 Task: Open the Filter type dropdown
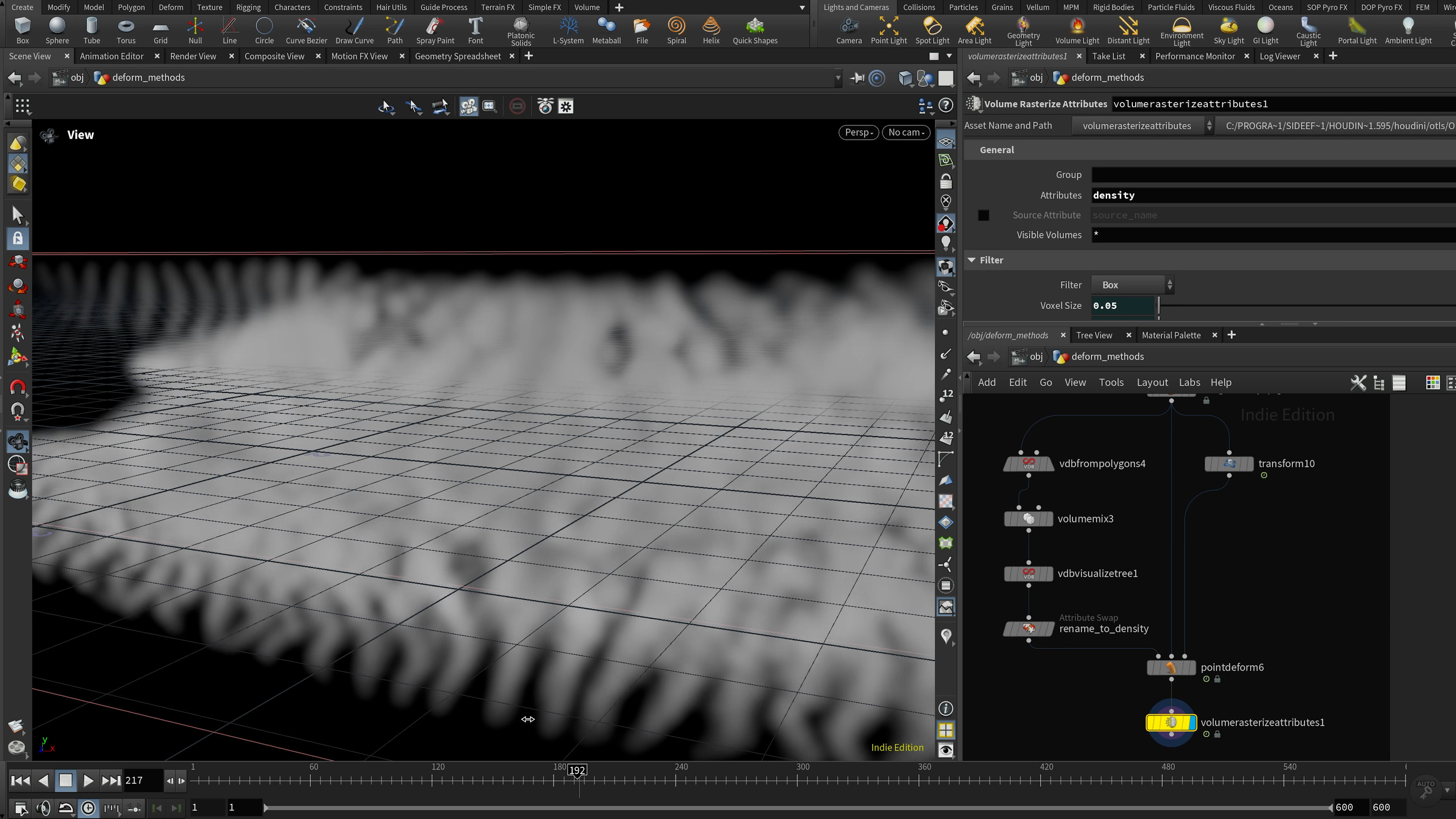click(1132, 285)
